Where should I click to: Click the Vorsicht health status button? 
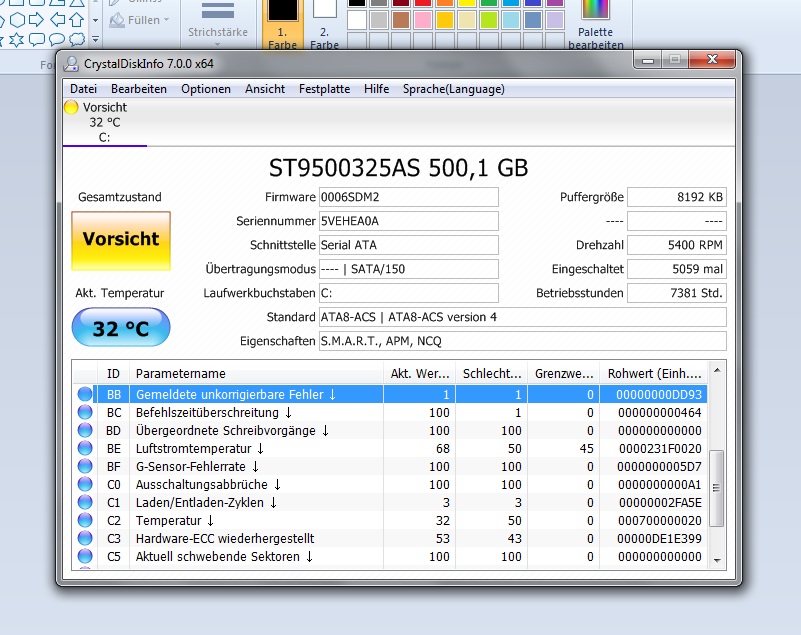(121, 241)
